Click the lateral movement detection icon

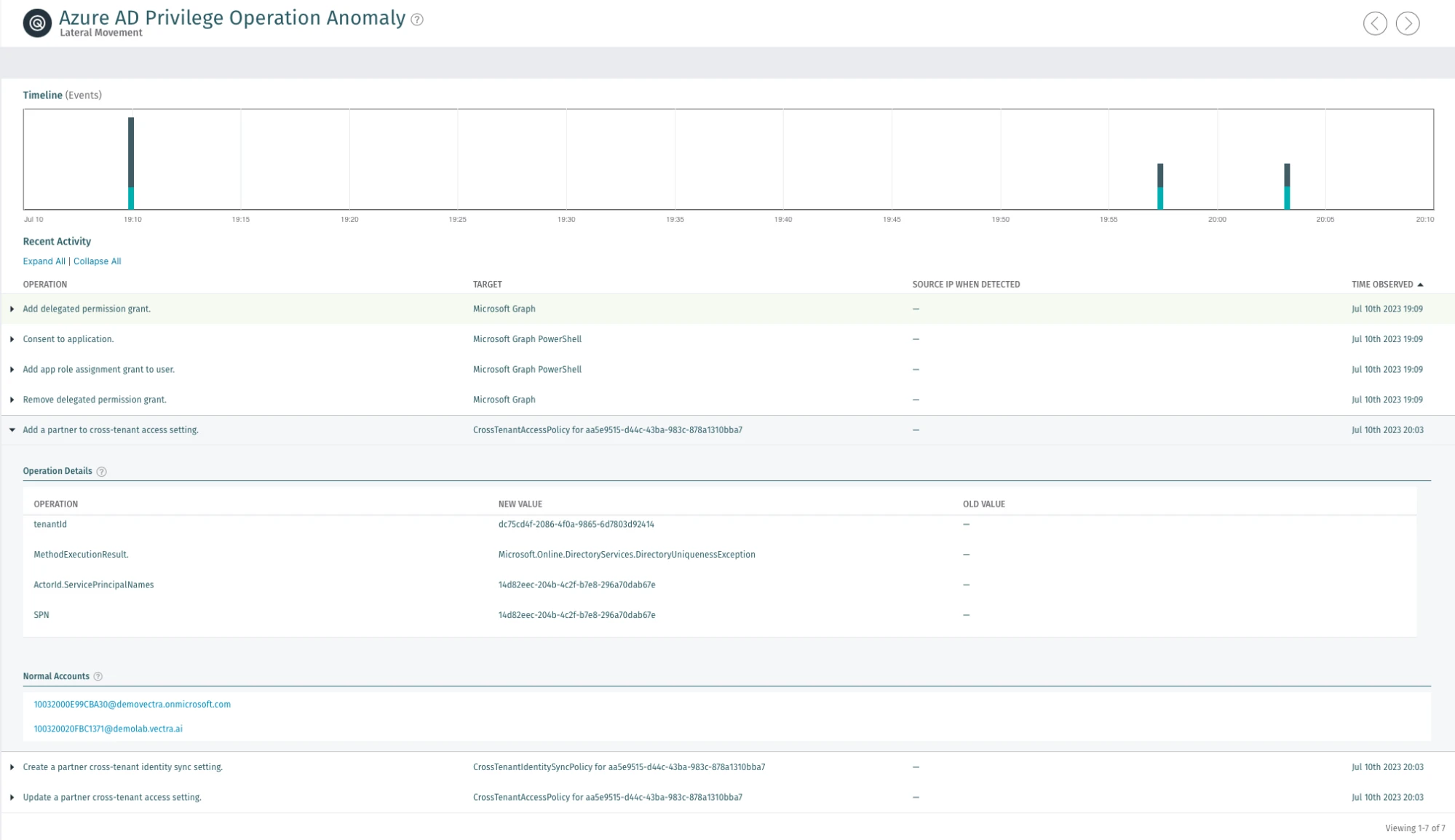pyautogui.click(x=37, y=23)
